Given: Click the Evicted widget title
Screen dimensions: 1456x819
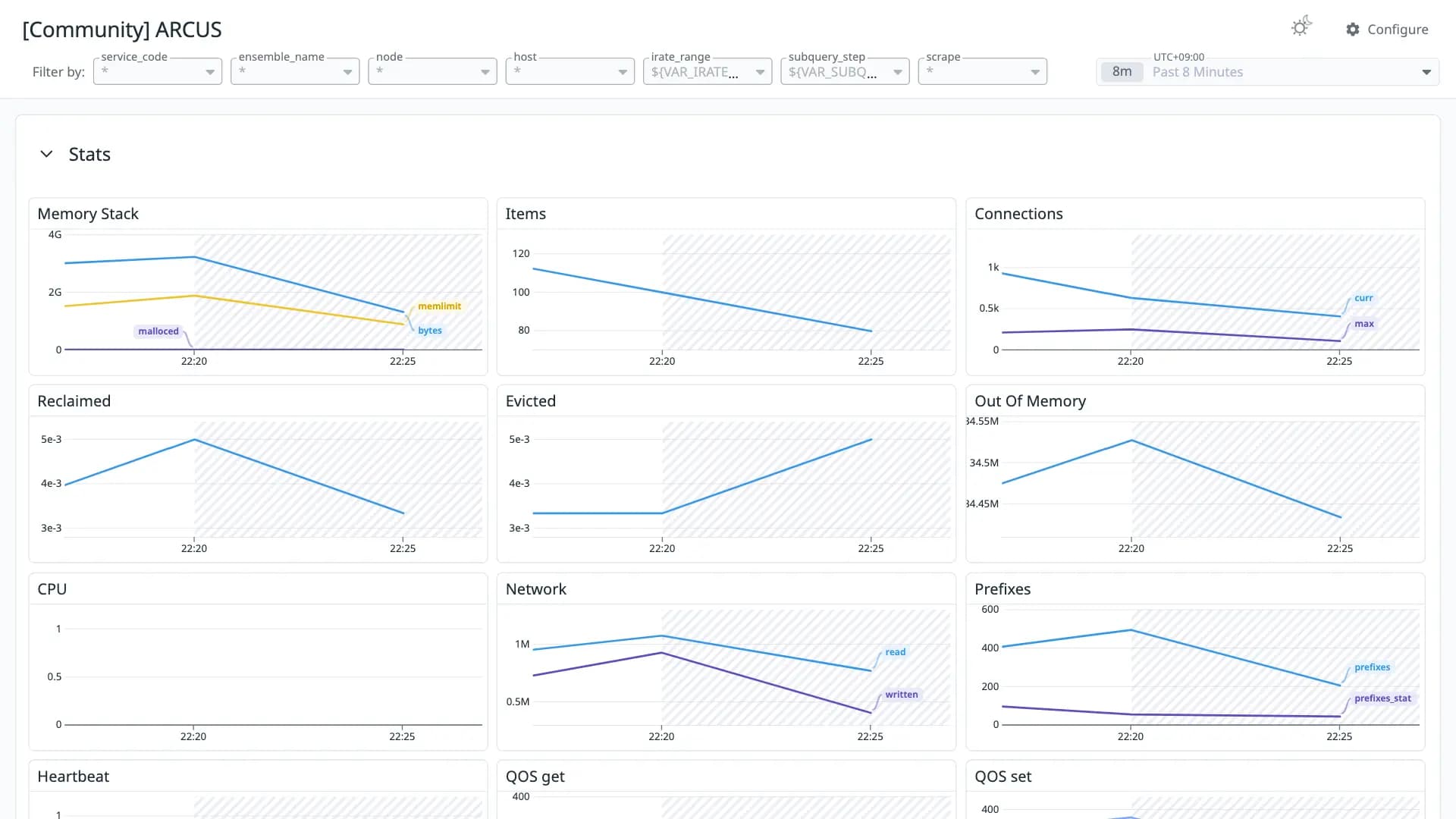Looking at the screenshot, I should click(x=531, y=401).
